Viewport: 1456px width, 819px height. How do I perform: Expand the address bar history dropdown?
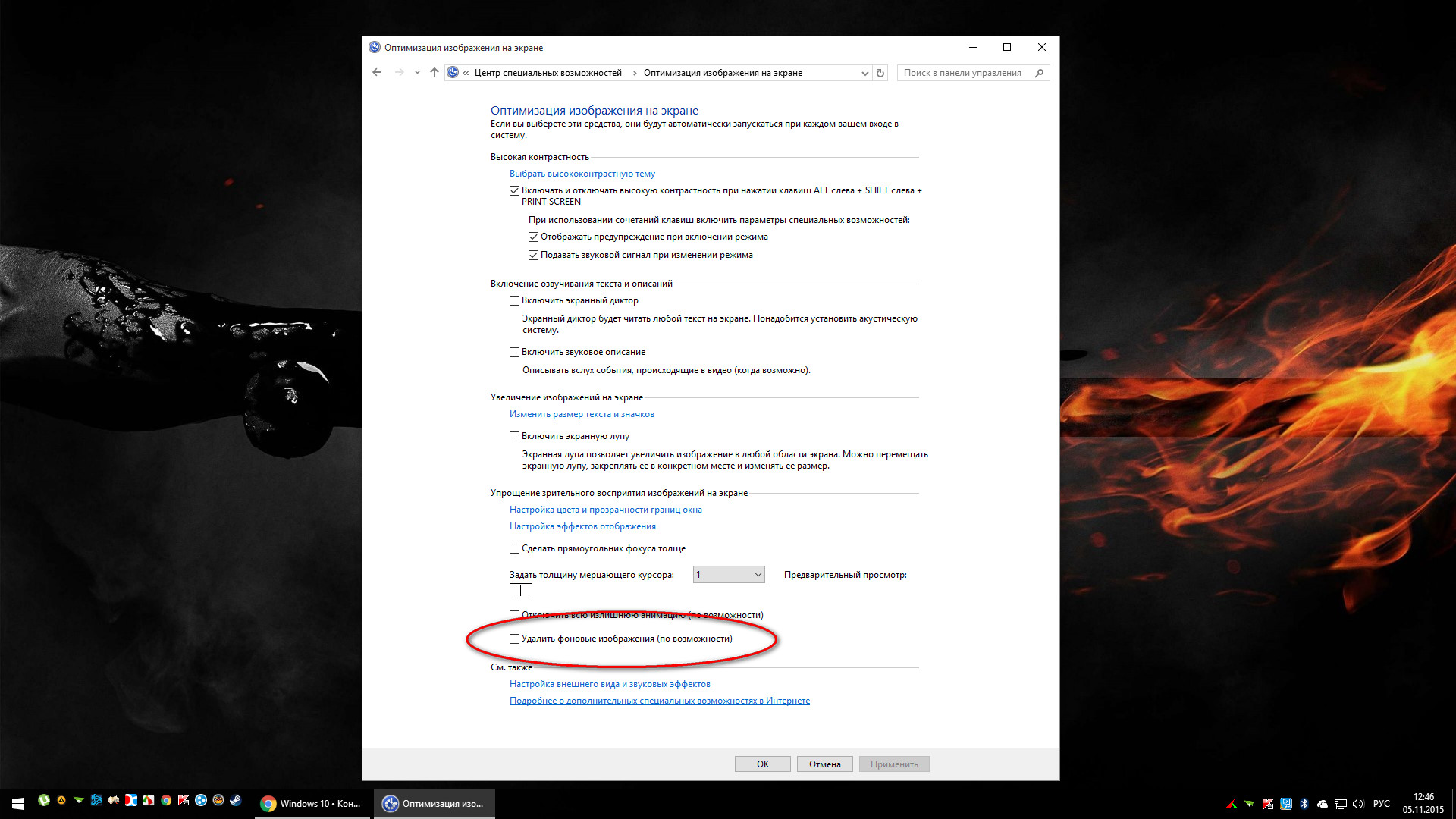click(864, 74)
